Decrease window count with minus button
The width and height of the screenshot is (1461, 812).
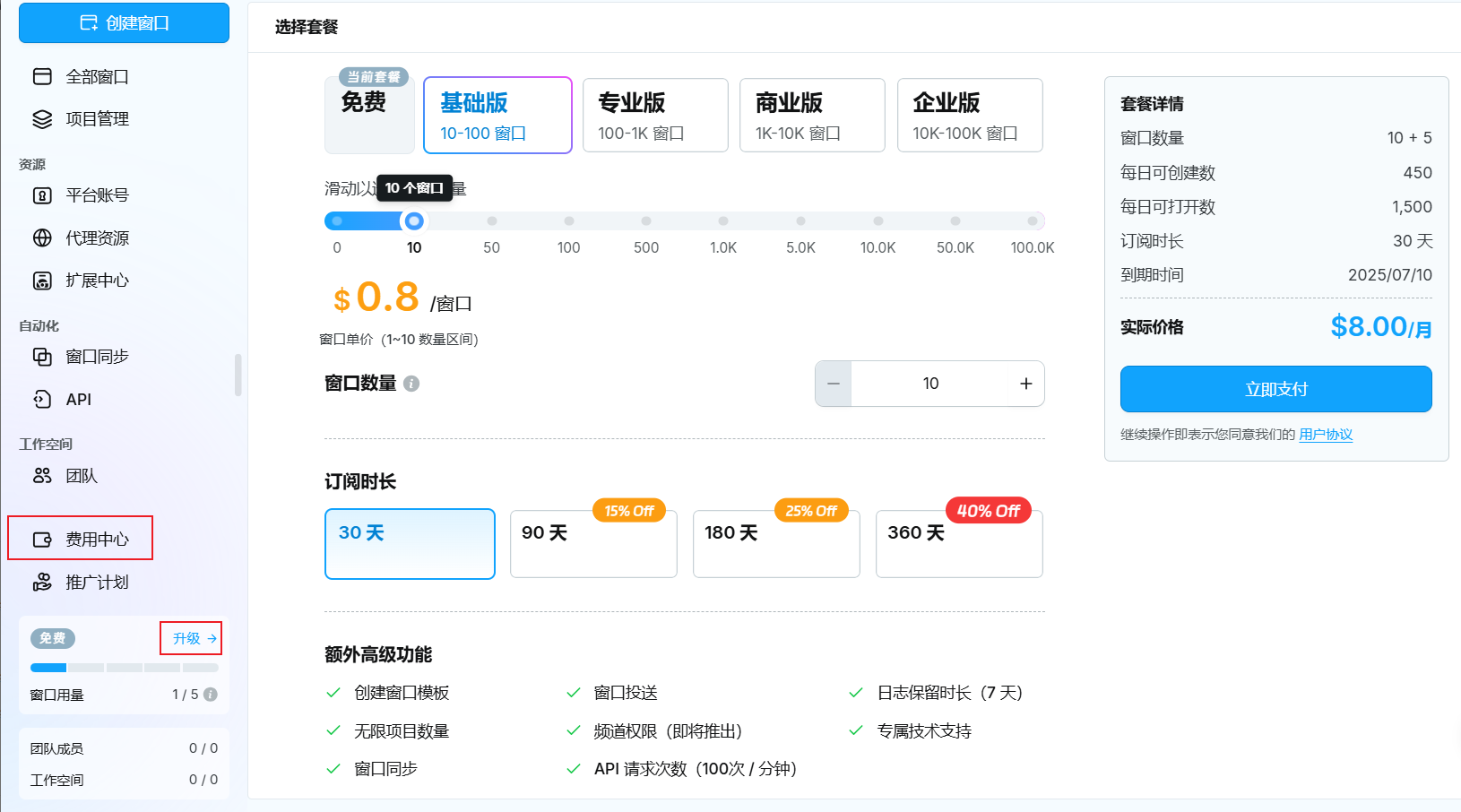[x=834, y=384]
